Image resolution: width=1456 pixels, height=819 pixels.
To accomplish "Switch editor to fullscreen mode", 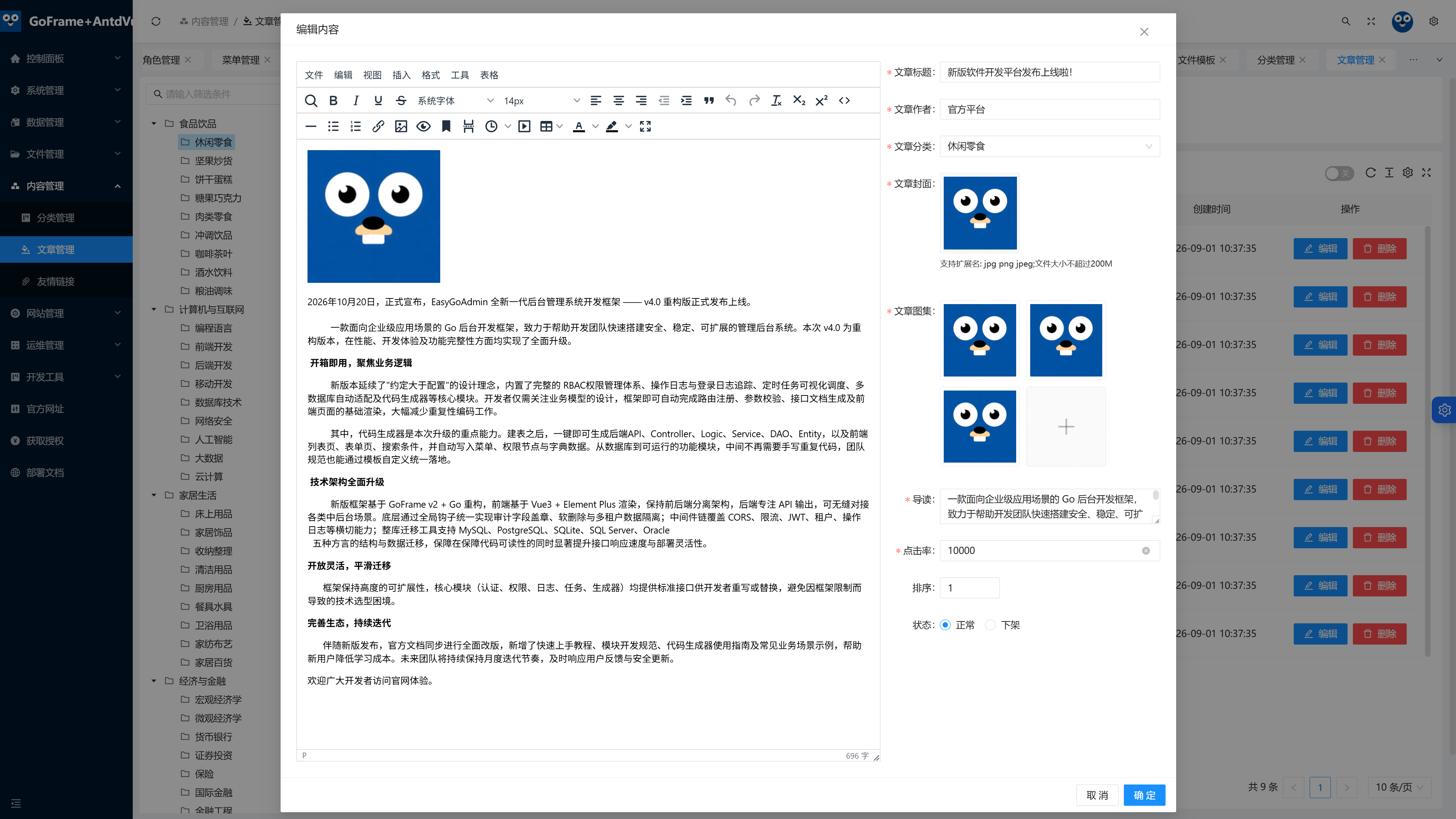I will 645,127.
